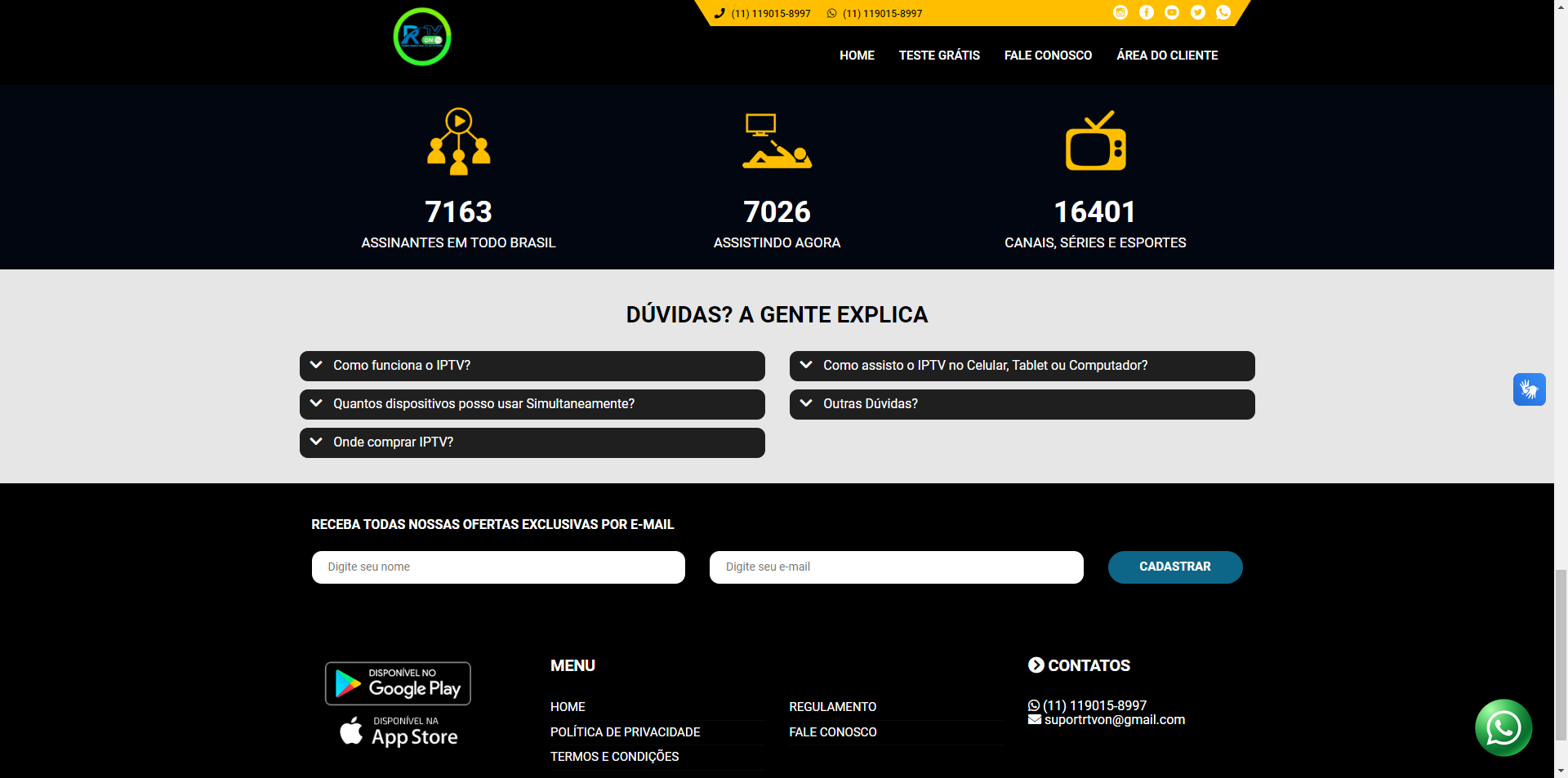Open ÁREA DO CLIENTE in navigation menu
This screenshot has height=778, width=1568.
tap(1167, 56)
